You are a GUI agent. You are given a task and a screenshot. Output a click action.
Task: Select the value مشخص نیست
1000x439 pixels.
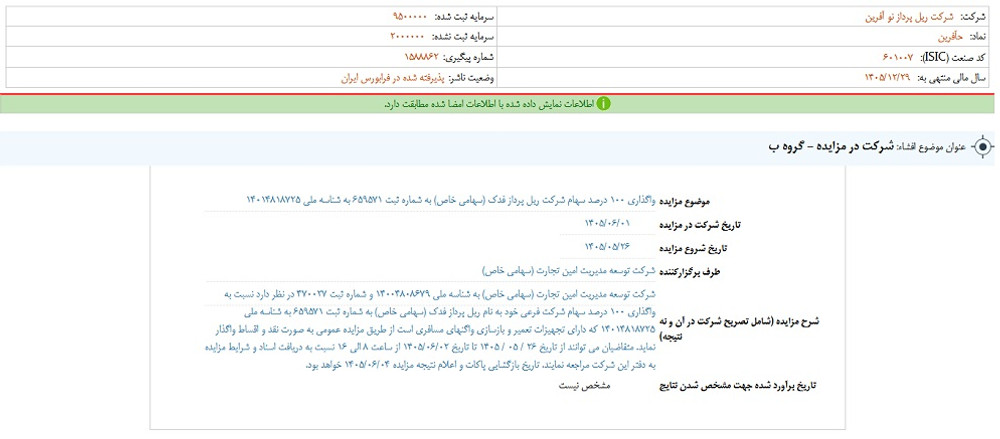(x=583, y=387)
